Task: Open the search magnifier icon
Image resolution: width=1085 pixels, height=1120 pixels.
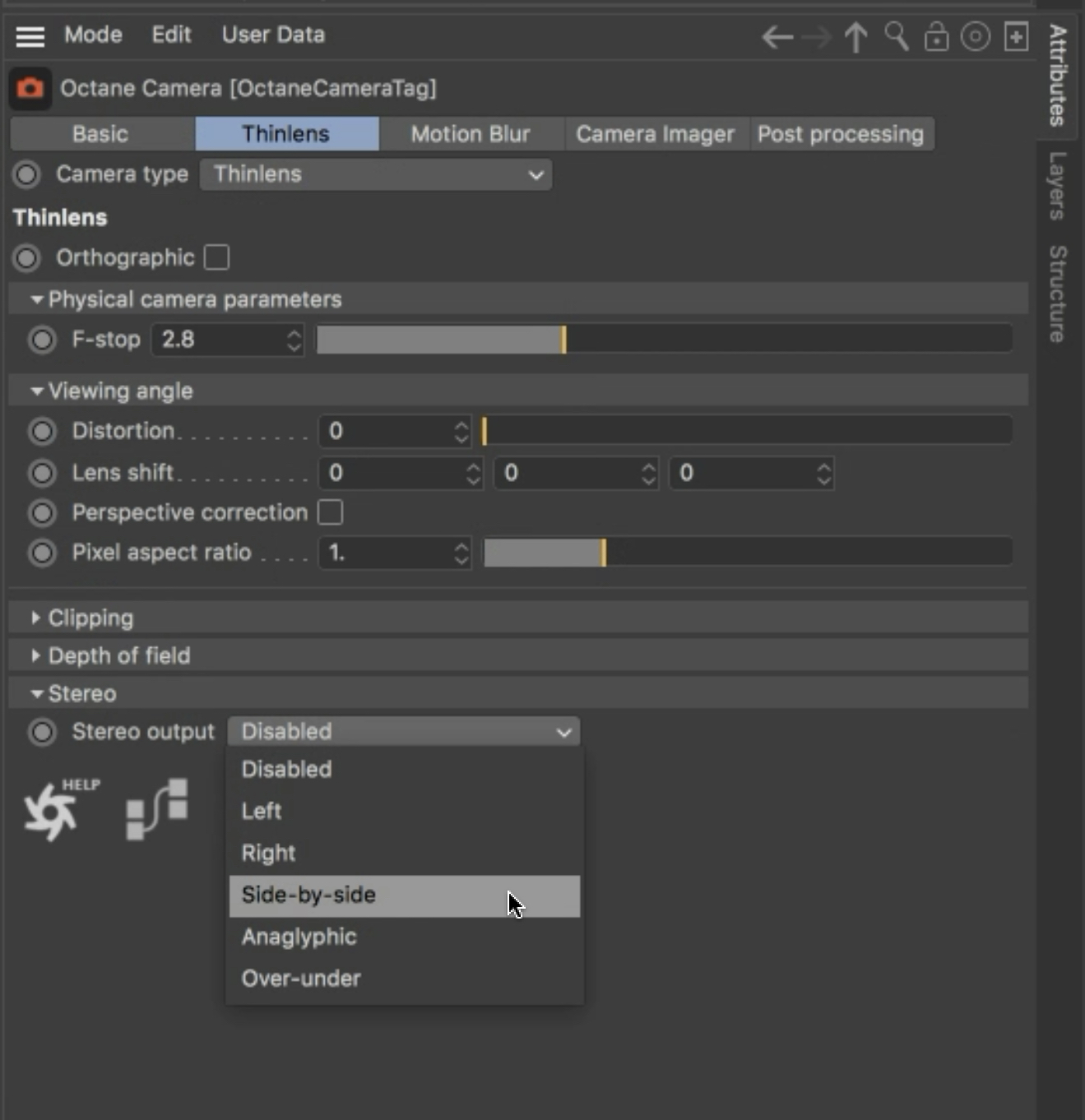Action: click(x=896, y=37)
